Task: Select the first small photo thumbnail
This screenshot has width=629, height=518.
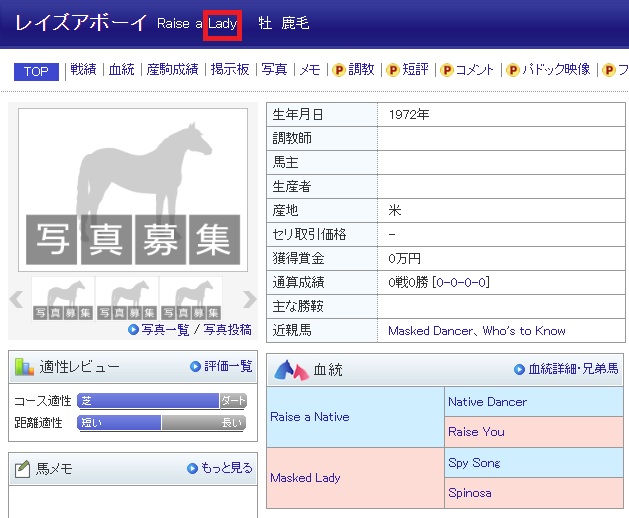Action: coord(63,299)
